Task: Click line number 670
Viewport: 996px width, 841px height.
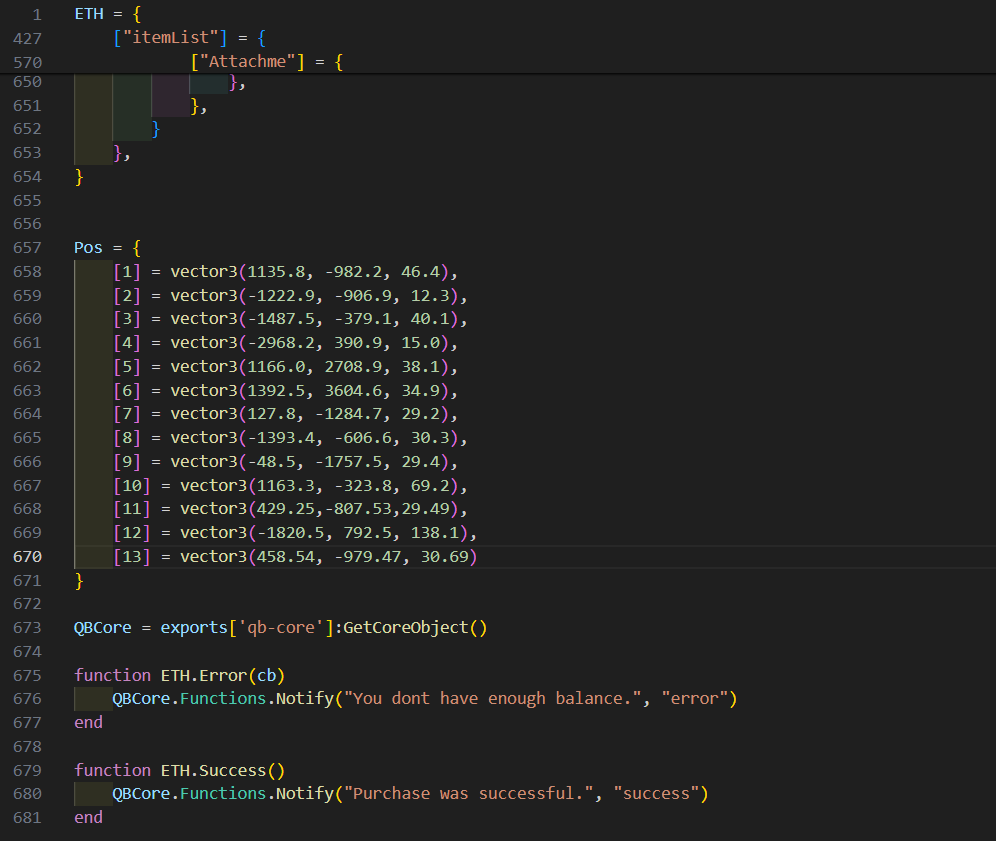Action: pyautogui.click(x=27, y=556)
